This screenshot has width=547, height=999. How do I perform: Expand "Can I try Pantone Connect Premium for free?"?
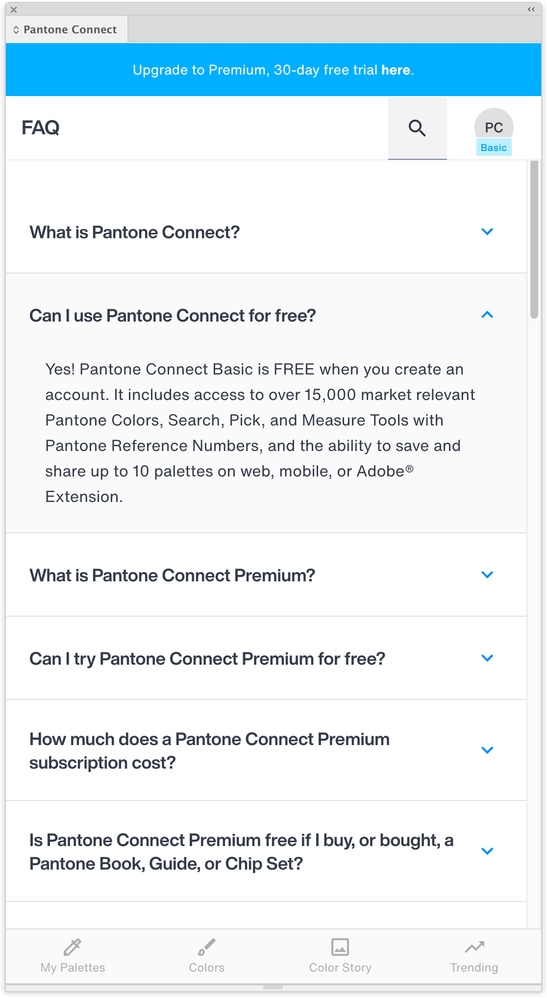click(x=266, y=658)
